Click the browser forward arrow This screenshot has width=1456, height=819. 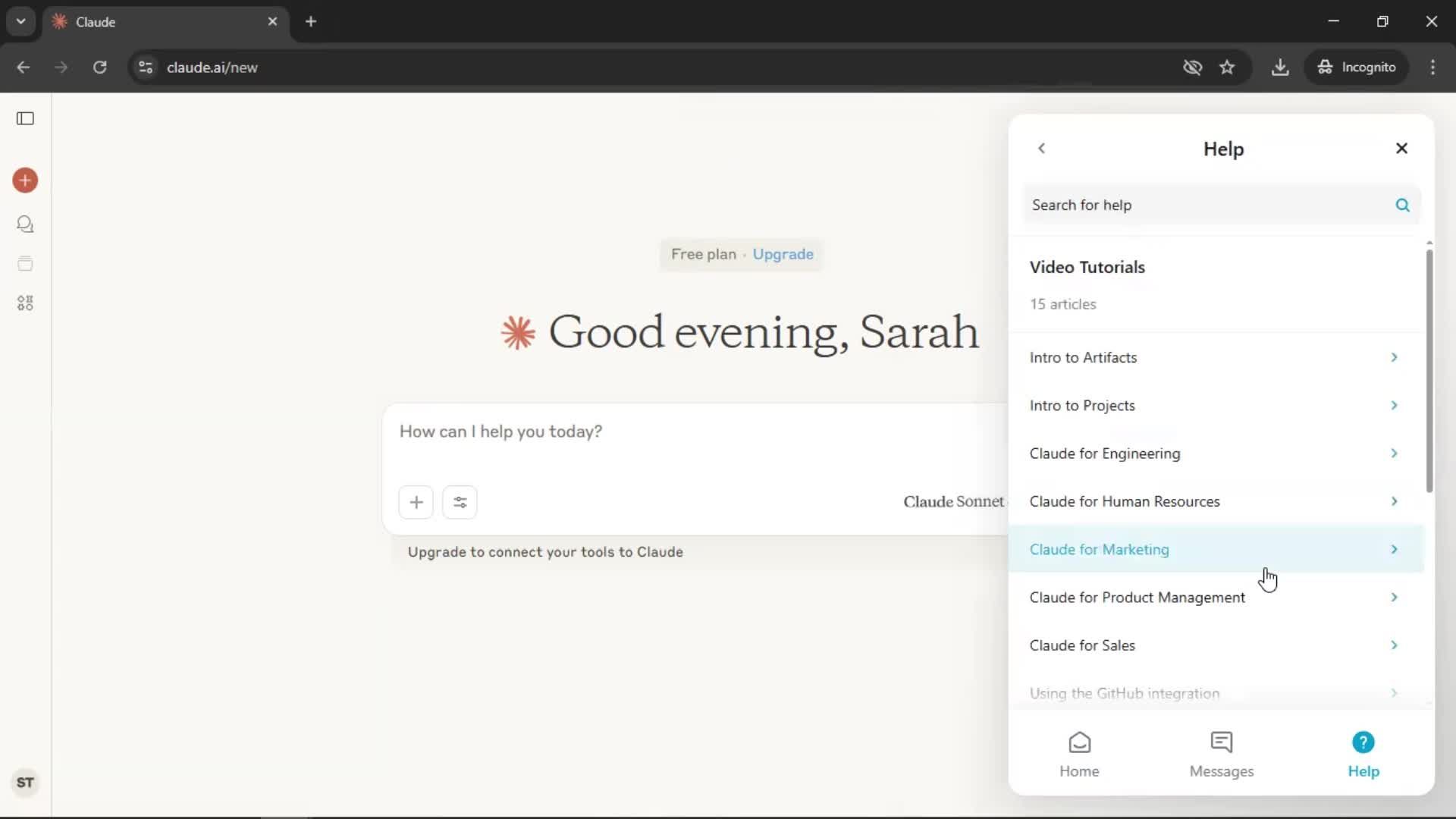61,67
